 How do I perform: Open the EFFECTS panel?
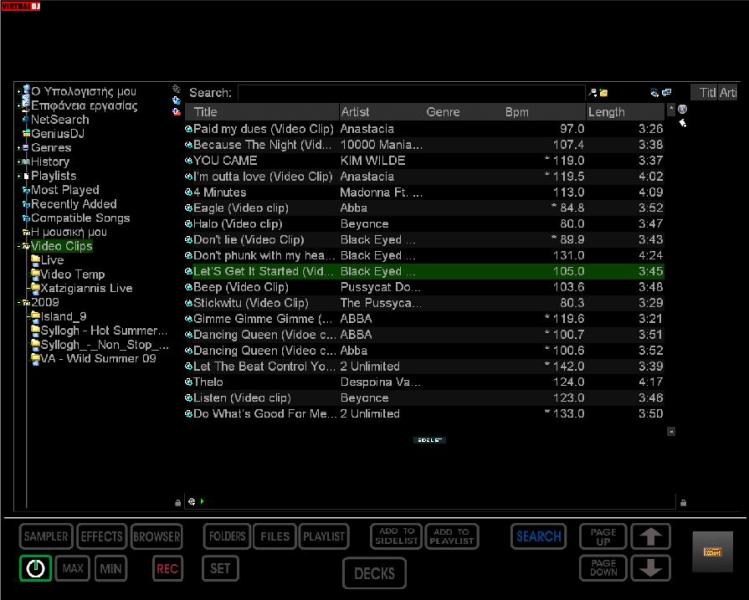pos(101,536)
